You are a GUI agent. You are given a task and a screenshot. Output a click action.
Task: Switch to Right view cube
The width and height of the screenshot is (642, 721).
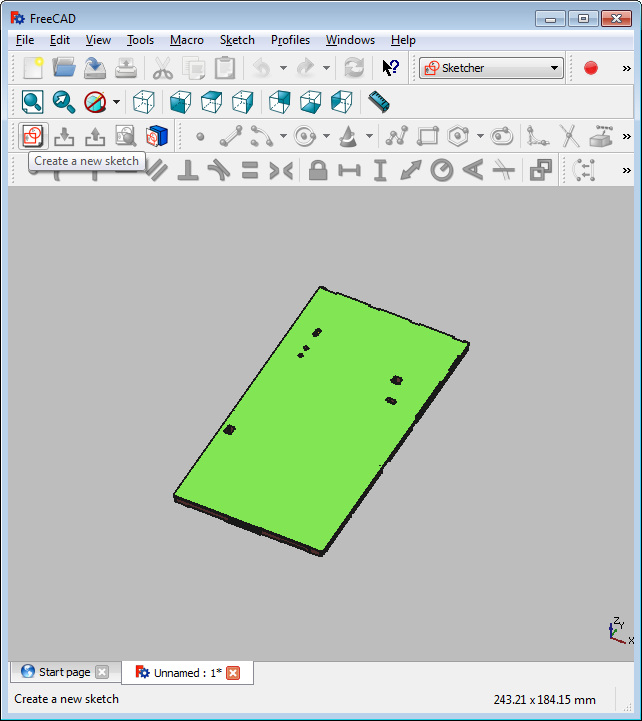[242, 102]
